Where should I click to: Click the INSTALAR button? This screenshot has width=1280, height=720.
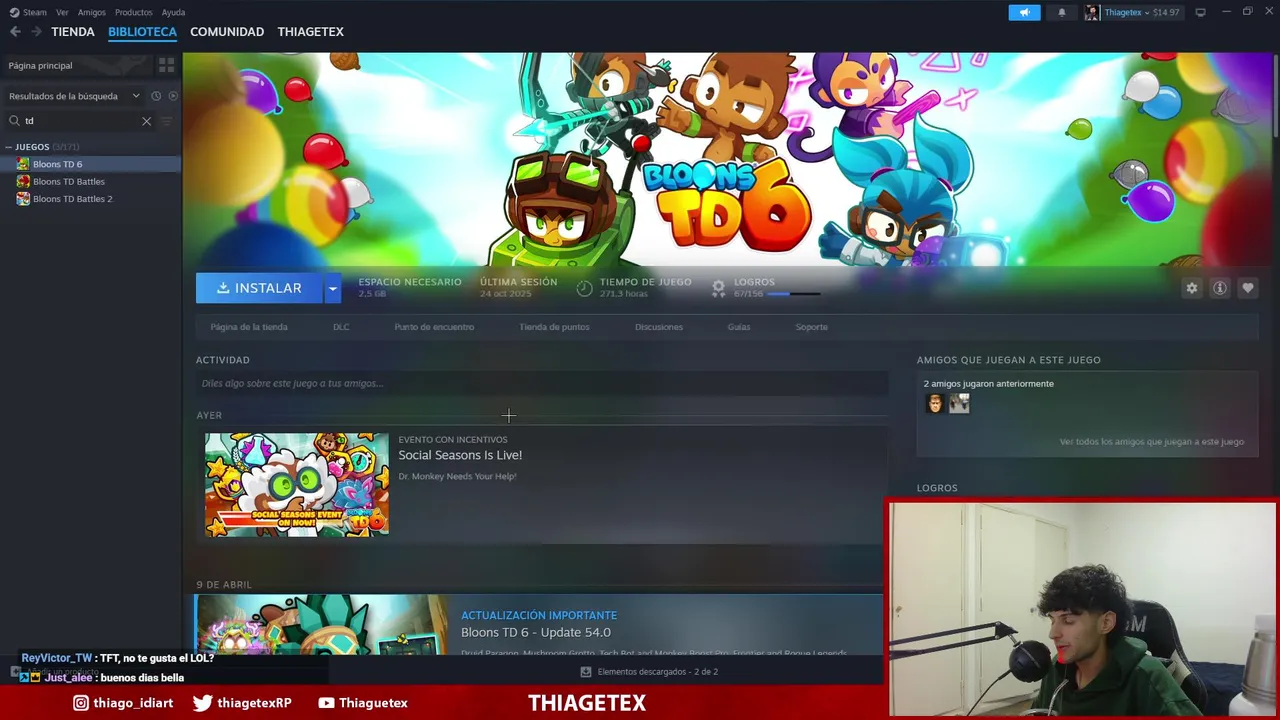point(259,288)
